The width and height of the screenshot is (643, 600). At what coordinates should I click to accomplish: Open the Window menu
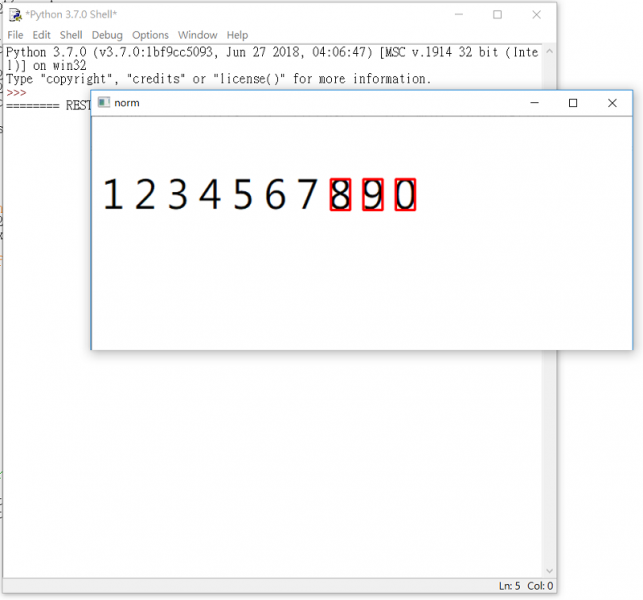click(x=197, y=35)
